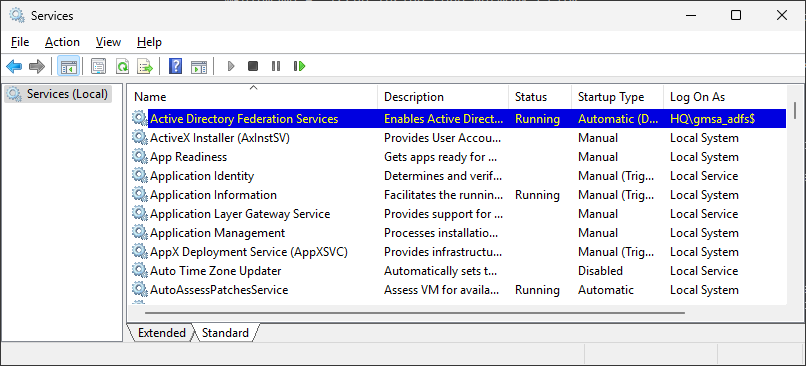Viewport: 806px width, 366px height.
Task: Click the Start Service play icon
Action: pyautogui.click(x=231, y=66)
